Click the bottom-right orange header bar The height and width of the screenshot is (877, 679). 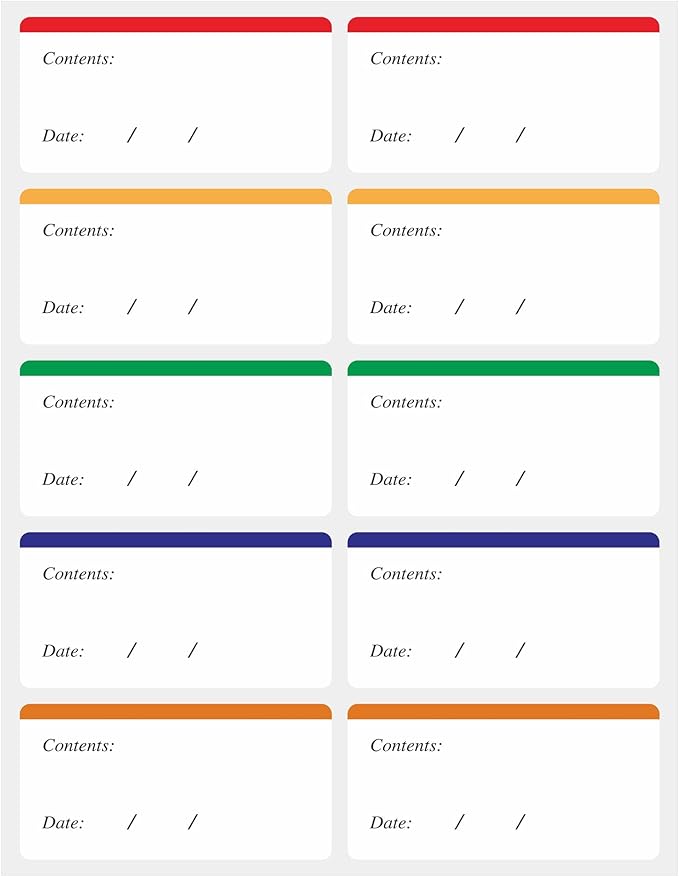point(503,711)
